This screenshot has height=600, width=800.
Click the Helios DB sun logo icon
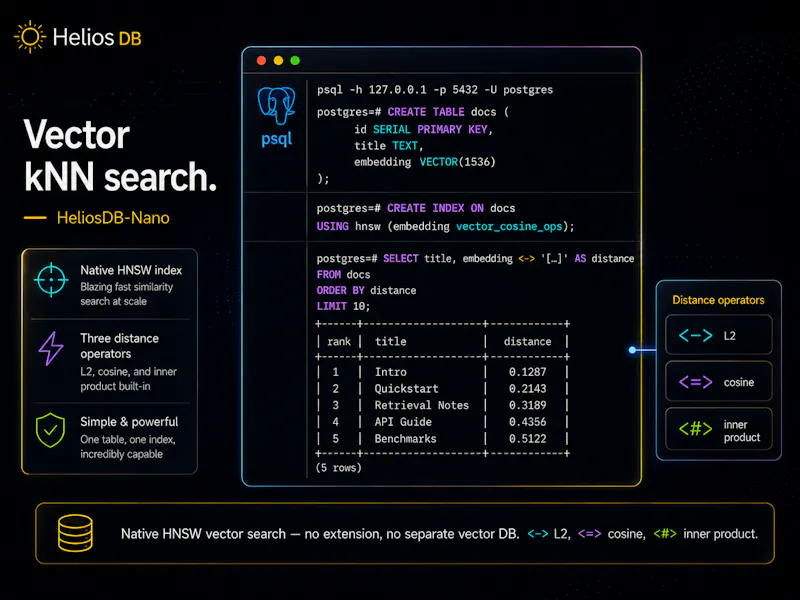(30, 37)
